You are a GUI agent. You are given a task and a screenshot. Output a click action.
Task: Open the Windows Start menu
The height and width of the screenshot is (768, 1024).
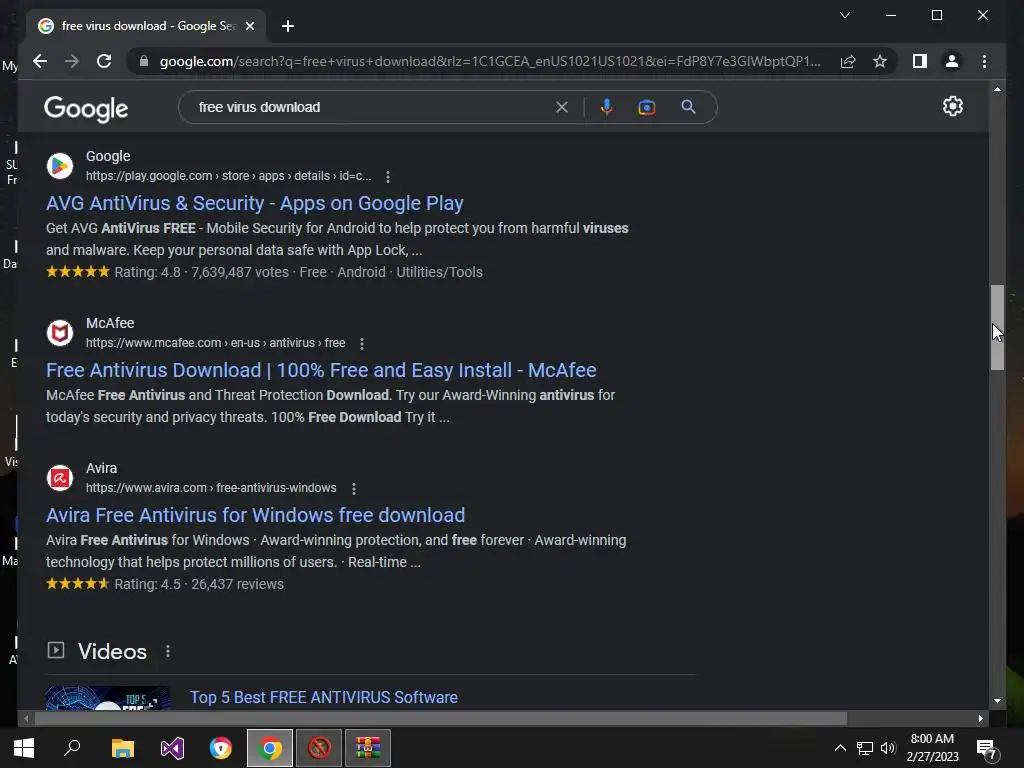pyautogui.click(x=24, y=748)
